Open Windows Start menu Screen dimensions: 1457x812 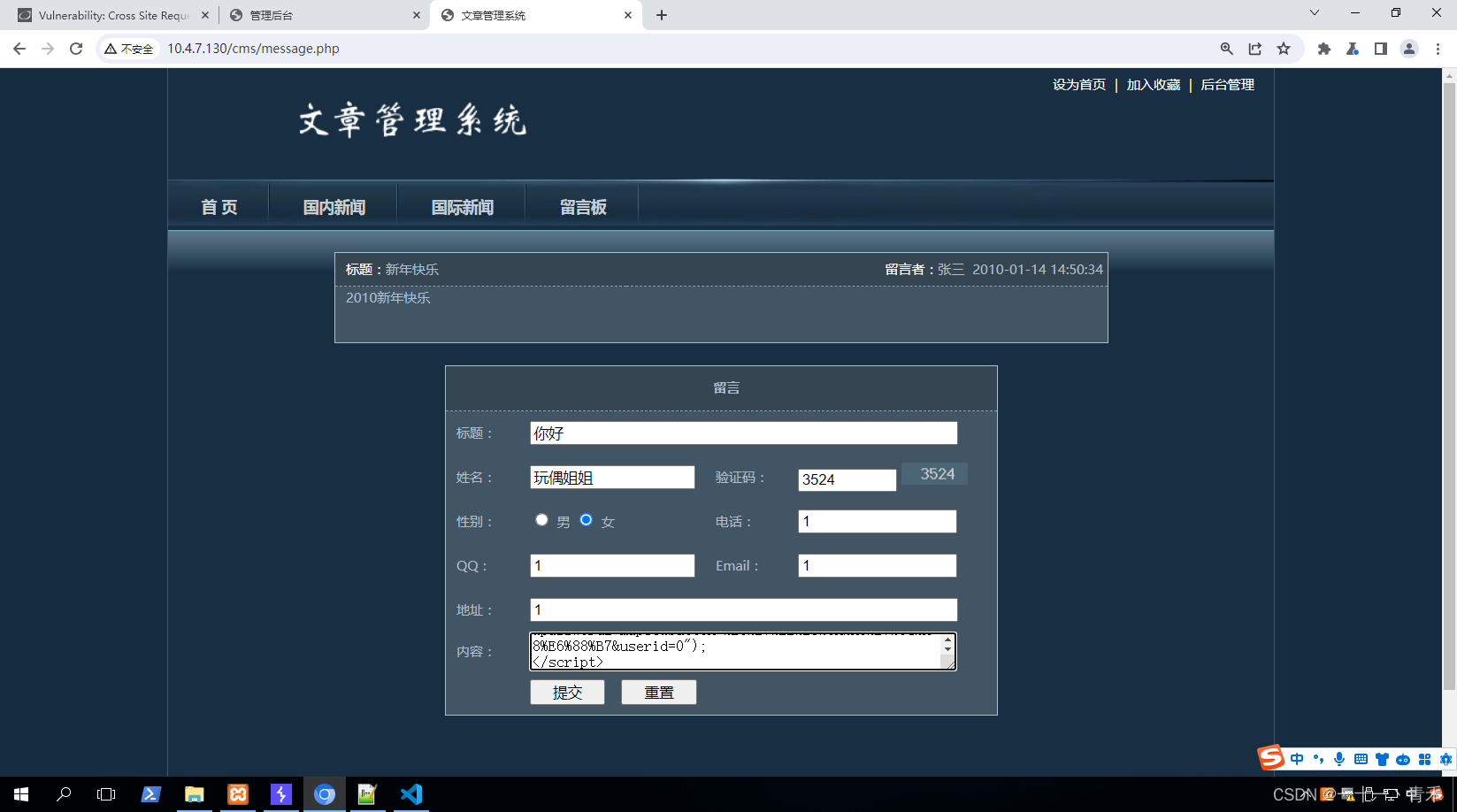(x=21, y=794)
